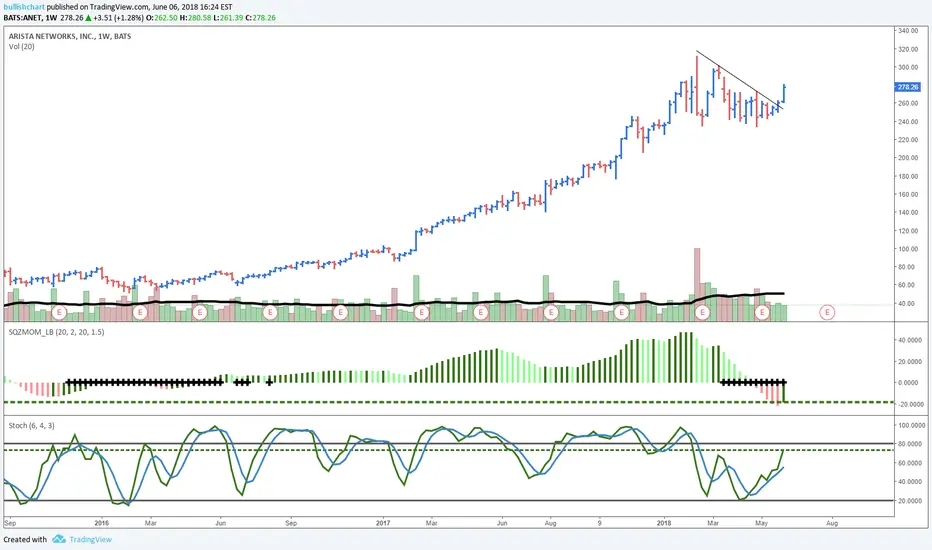Viewport: 932px width, 550px height.
Task: Click the '260.00' price axis label
Action: point(908,103)
